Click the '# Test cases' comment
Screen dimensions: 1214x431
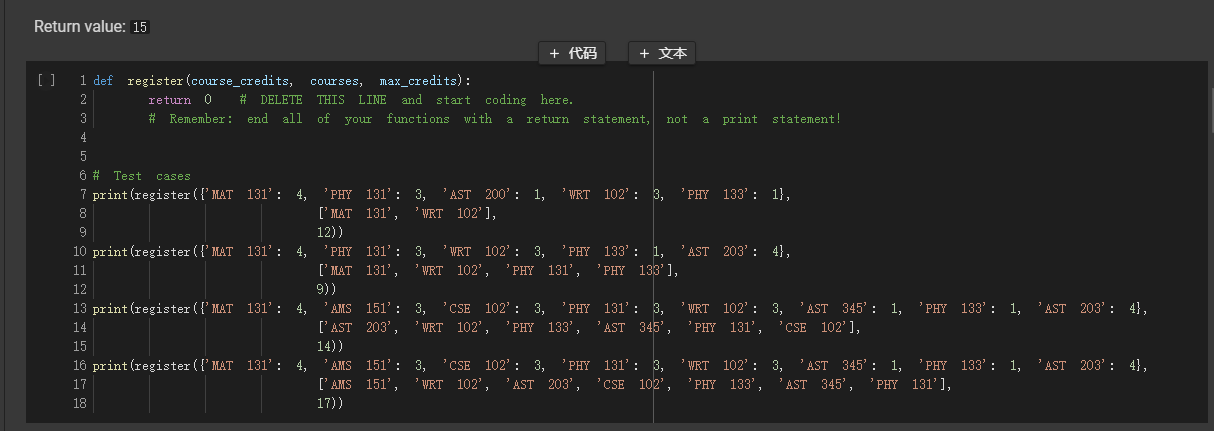141,175
